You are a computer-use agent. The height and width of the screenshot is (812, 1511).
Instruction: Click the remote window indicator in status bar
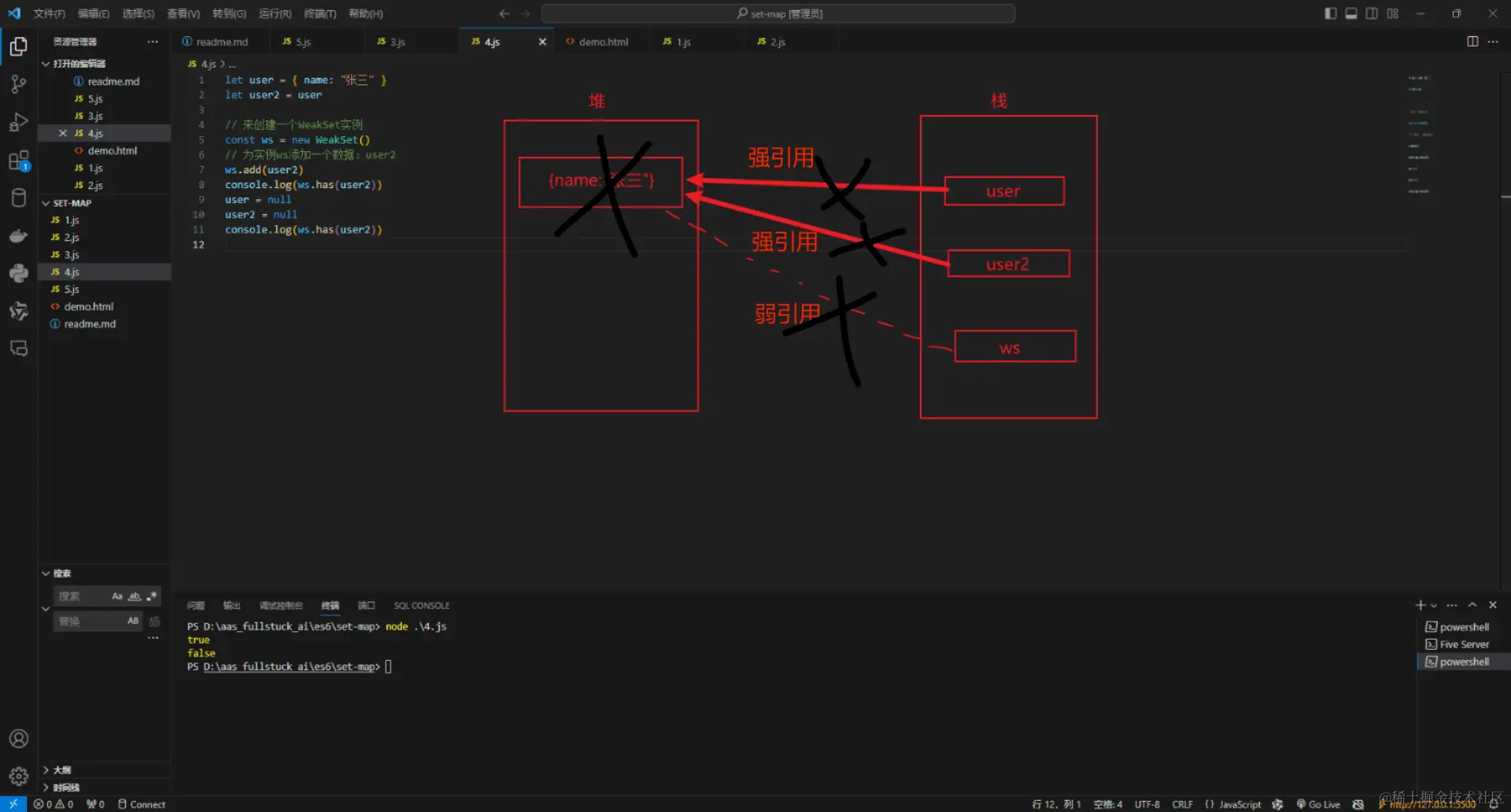(x=13, y=804)
